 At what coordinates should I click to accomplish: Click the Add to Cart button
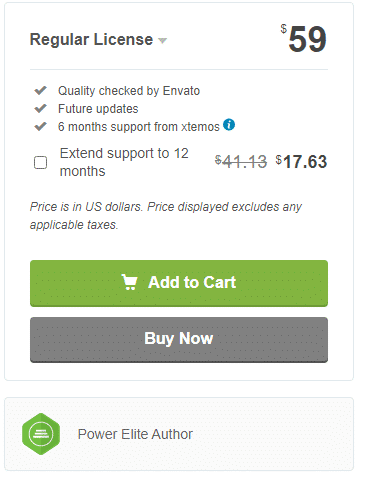click(x=179, y=283)
